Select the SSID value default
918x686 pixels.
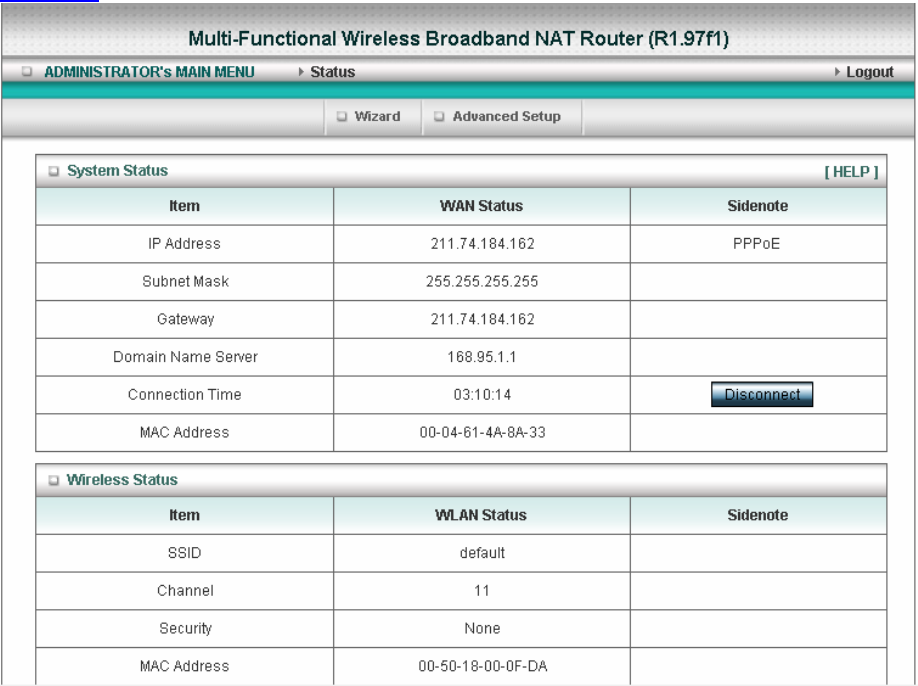[x=482, y=553]
